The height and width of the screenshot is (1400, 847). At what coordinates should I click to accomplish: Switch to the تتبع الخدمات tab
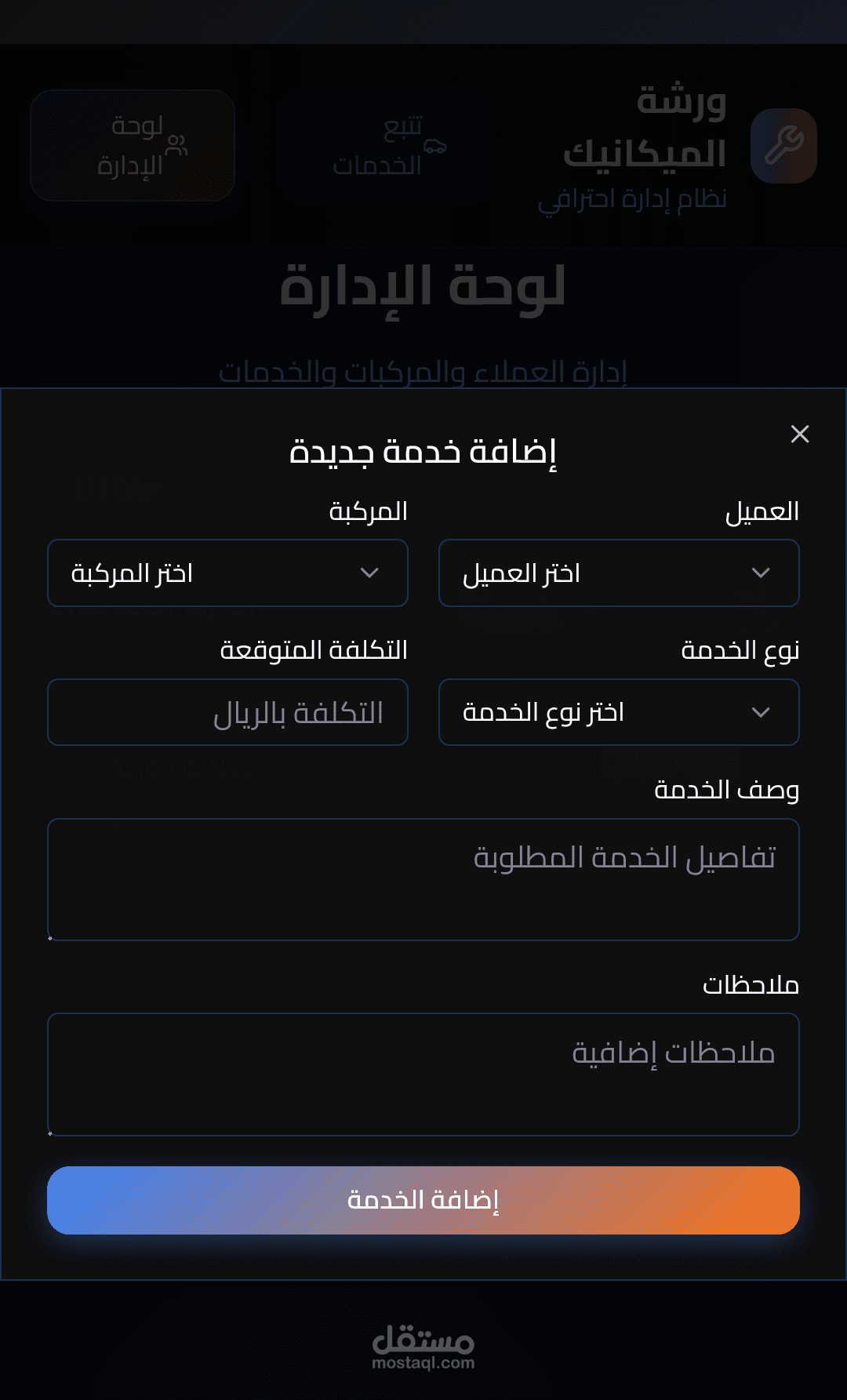(x=387, y=146)
